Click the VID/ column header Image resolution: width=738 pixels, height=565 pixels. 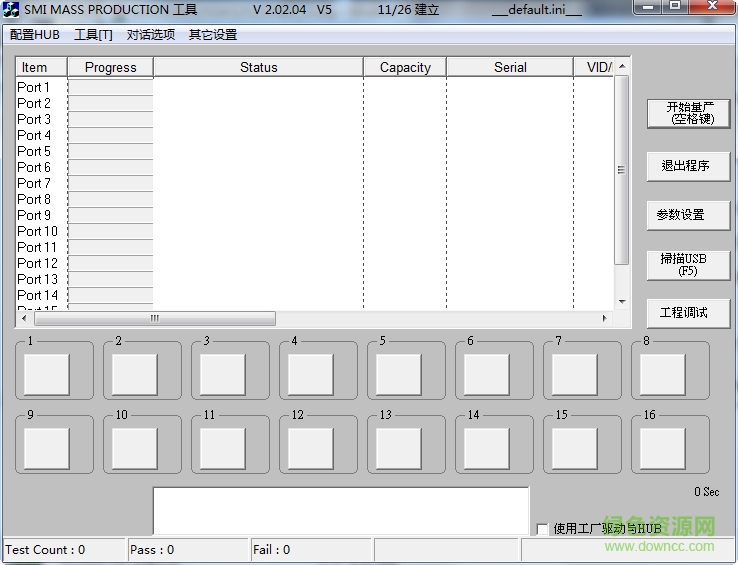click(594, 67)
